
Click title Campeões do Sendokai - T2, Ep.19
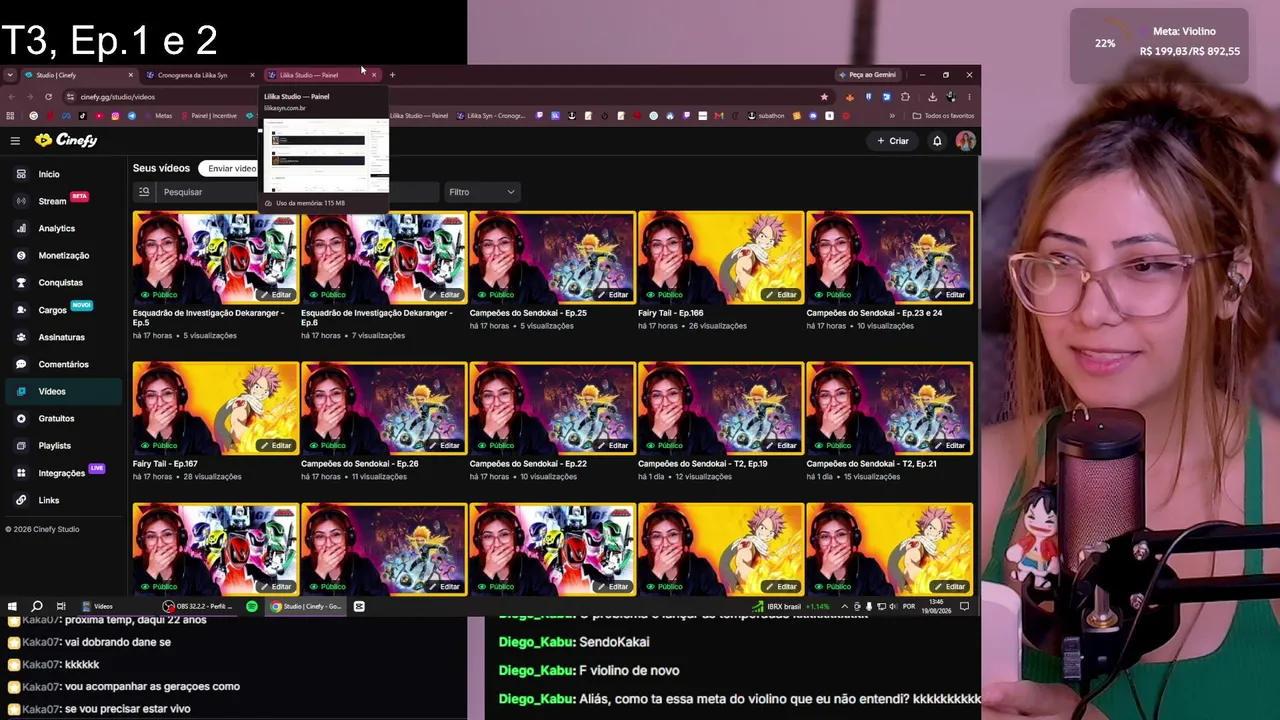tap(703, 464)
